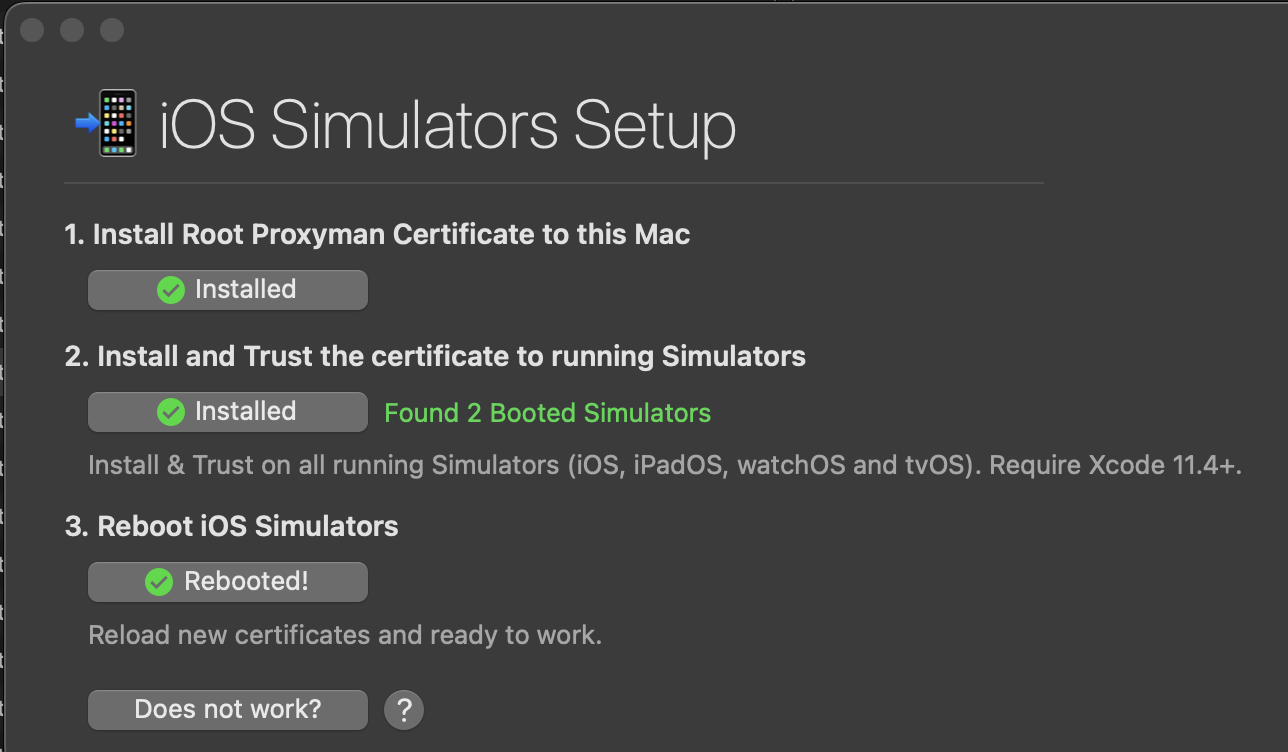The width and height of the screenshot is (1288, 752).
Task: Re-trigger the Installed button for the Mac certificate
Action: pos(227,289)
